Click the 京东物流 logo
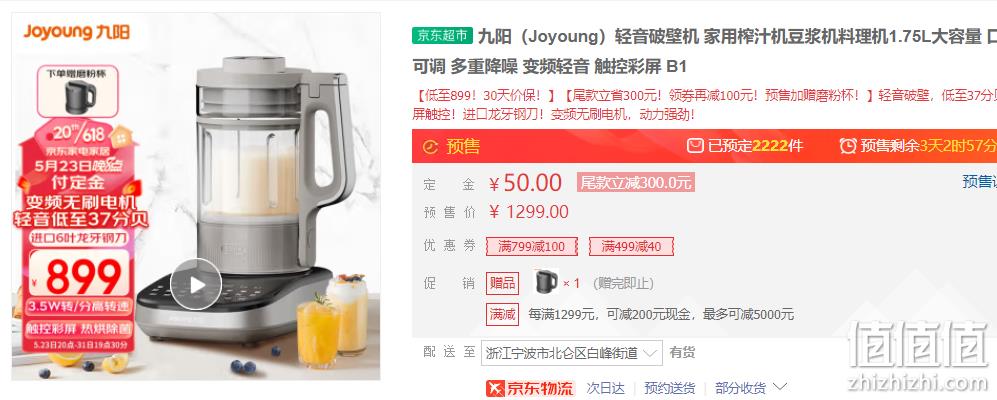Screen dimensions: 997x400 click(531, 388)
